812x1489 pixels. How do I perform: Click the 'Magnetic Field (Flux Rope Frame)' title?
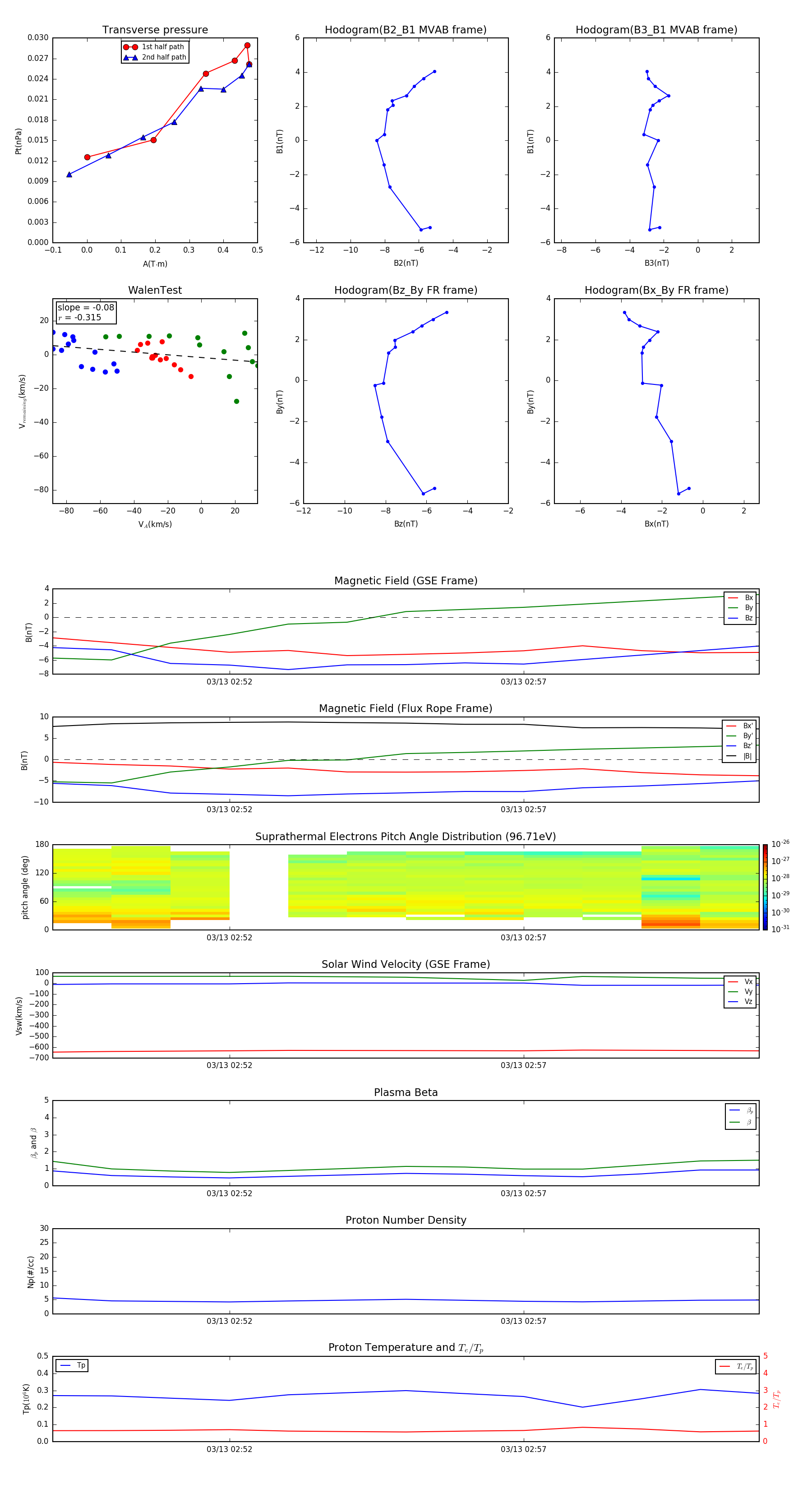pyautogui.click(x=406, y=709)
